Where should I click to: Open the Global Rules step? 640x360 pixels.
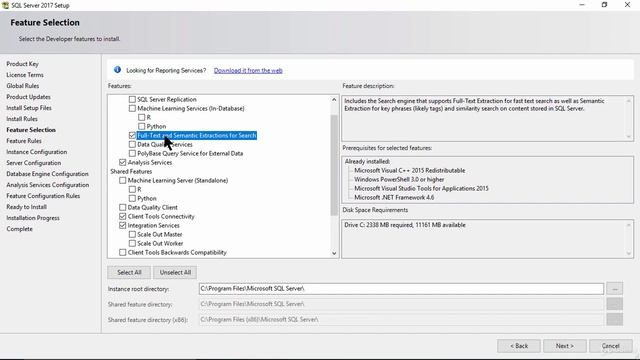(22, 86)
